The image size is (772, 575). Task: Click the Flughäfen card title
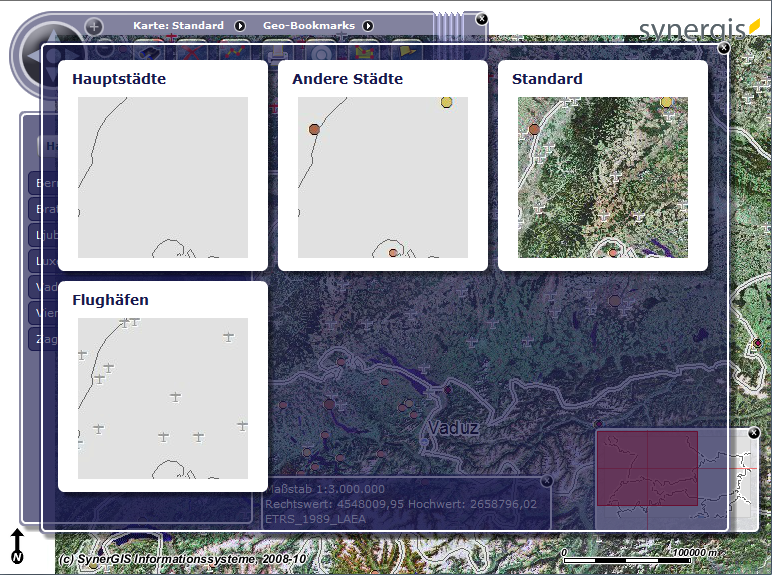click(110, 300)
